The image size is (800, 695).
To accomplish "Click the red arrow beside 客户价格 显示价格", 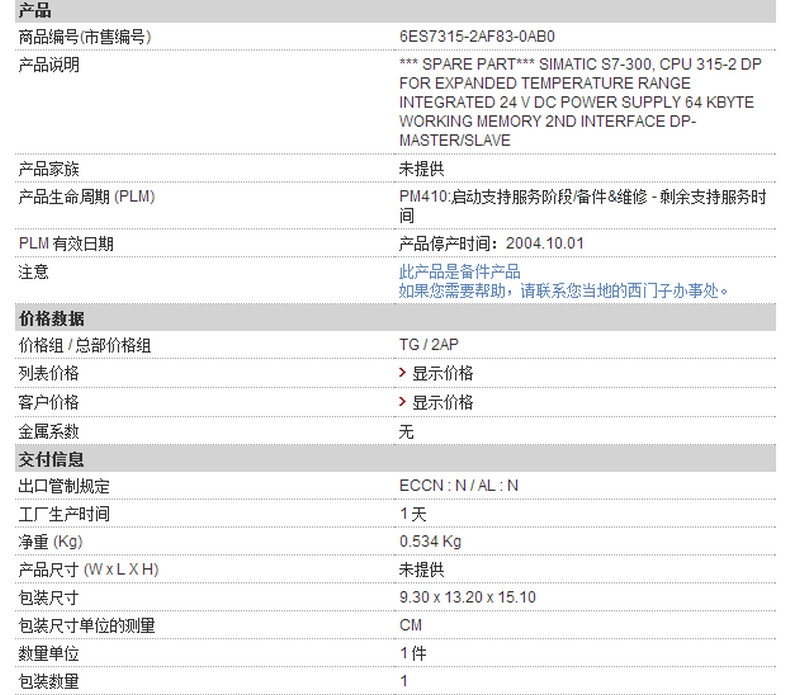I will tap(403, 402).
